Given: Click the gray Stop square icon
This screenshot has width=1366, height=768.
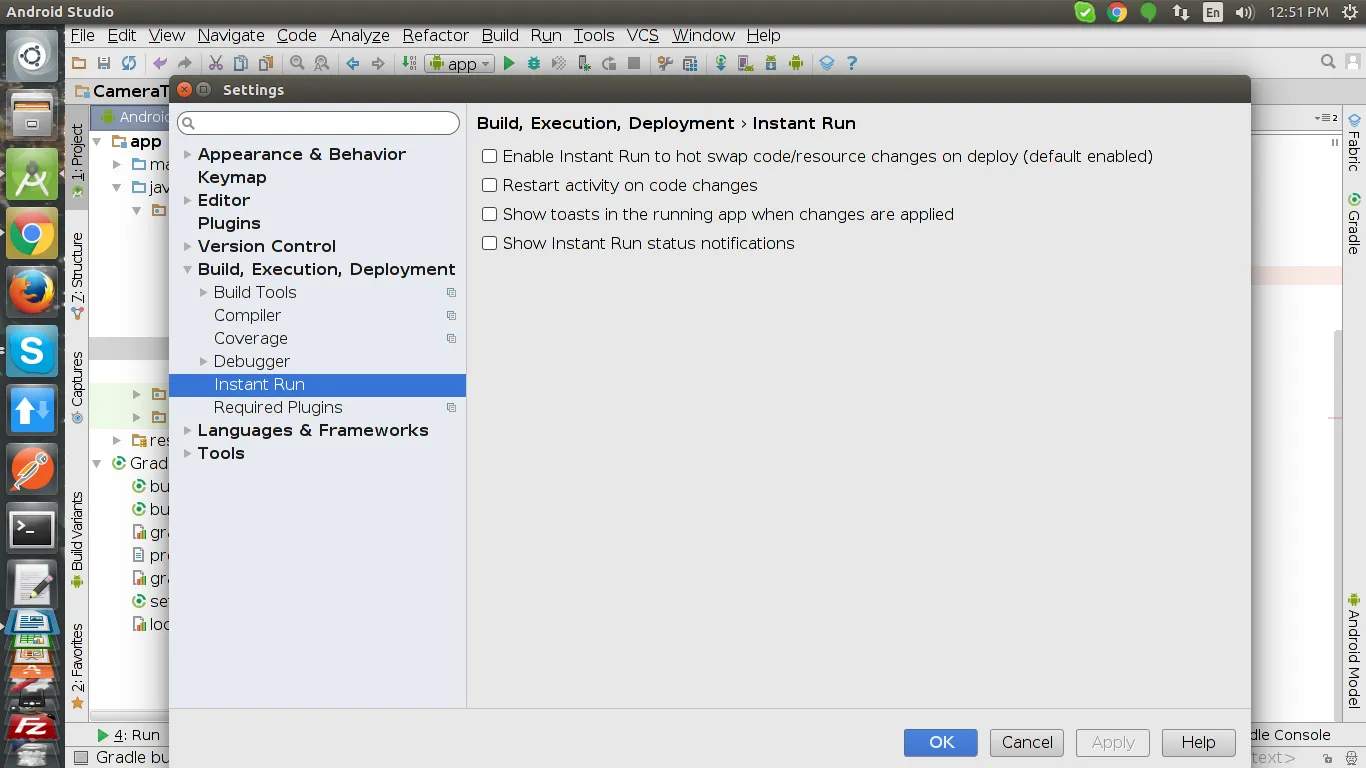Looking at the screenshot, I should click(x=633, y=63).
